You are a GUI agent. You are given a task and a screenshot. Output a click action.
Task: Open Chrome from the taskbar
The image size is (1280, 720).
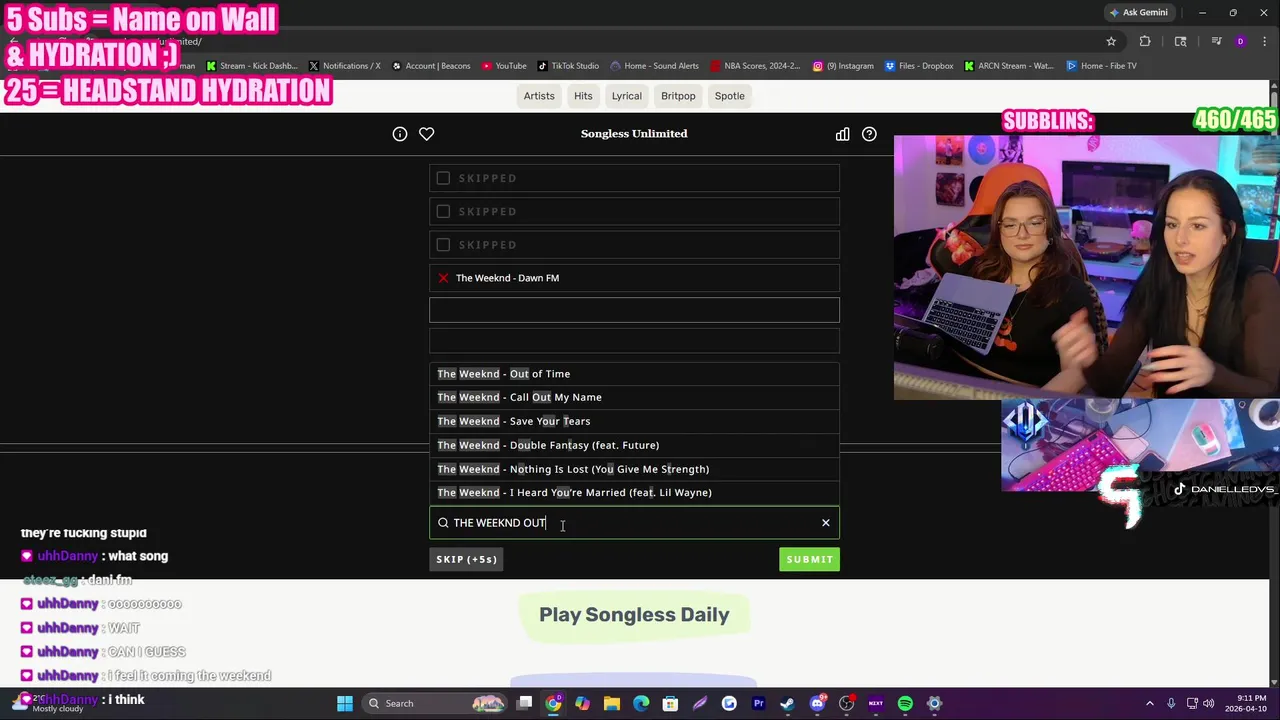tap(553, 703)
